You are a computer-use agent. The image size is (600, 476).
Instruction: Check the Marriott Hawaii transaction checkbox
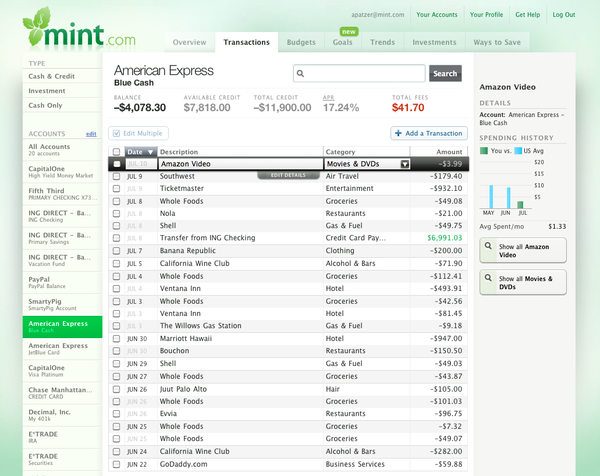click(x=117, y=339)
